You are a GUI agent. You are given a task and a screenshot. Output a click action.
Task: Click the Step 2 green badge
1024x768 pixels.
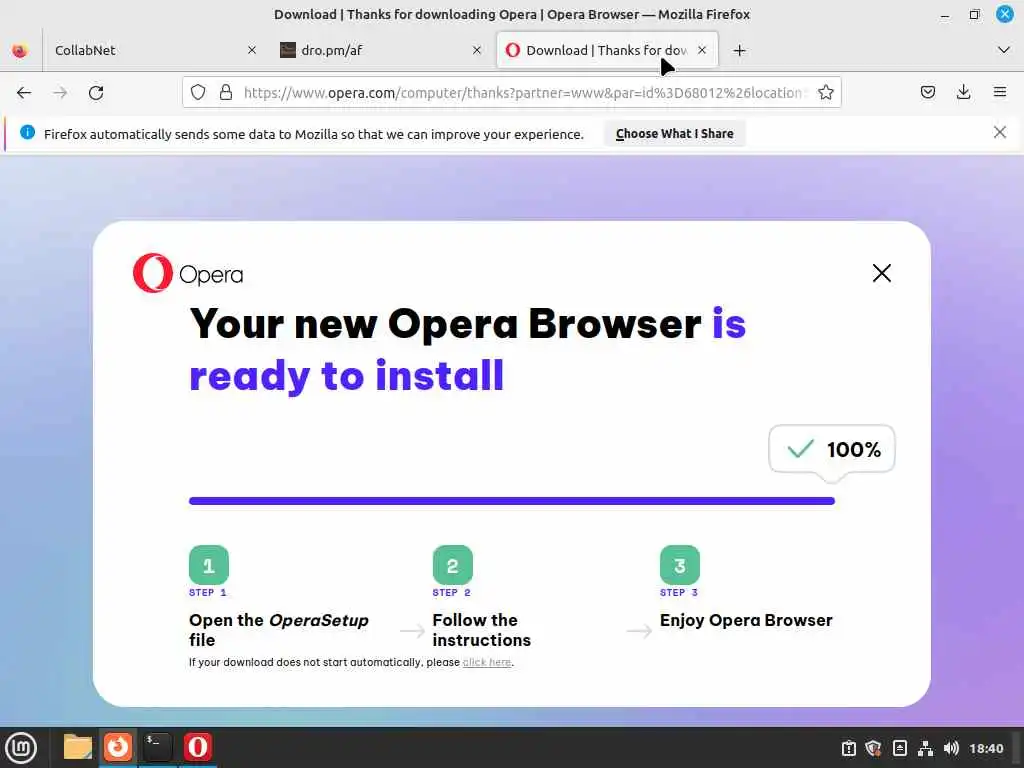[453, 565]
